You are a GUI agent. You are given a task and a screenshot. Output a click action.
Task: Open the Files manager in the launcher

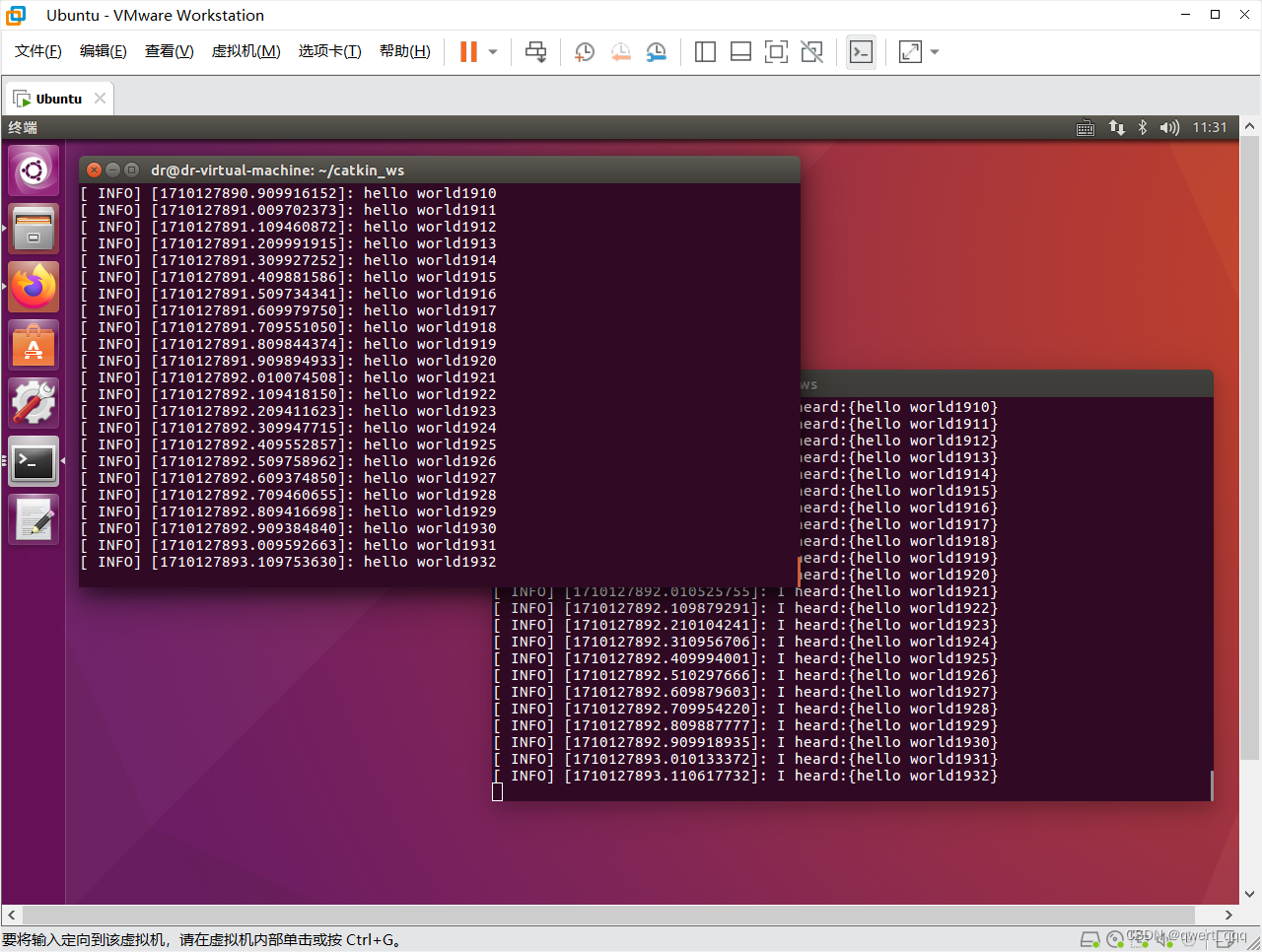34,229
